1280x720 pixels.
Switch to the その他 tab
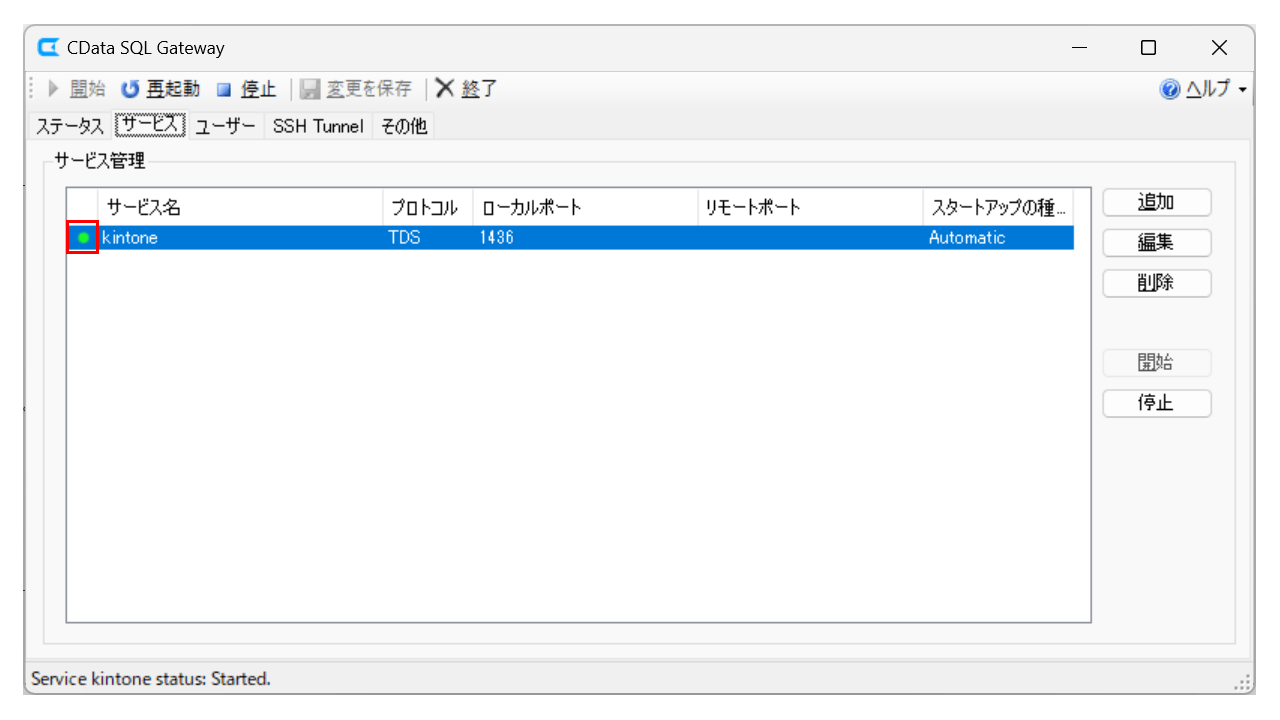[x=404, y=126]
